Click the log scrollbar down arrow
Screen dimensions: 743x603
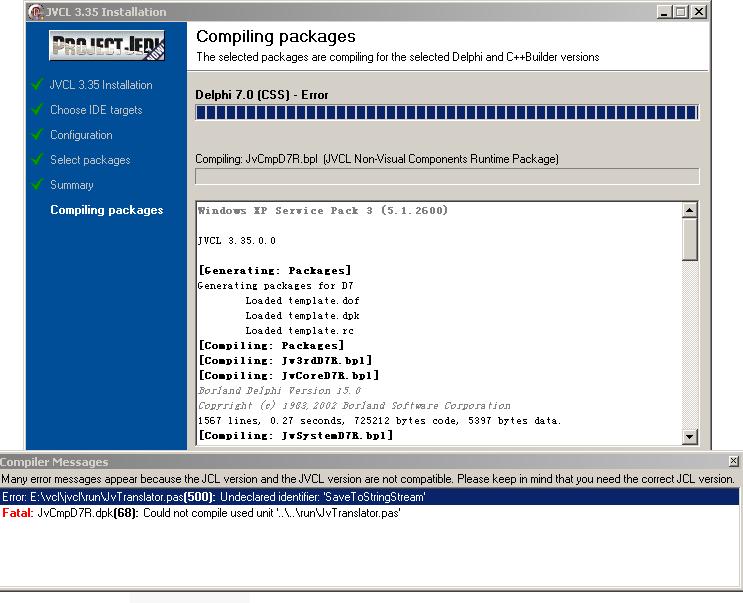pyautogui.click(x=689, y=436)
